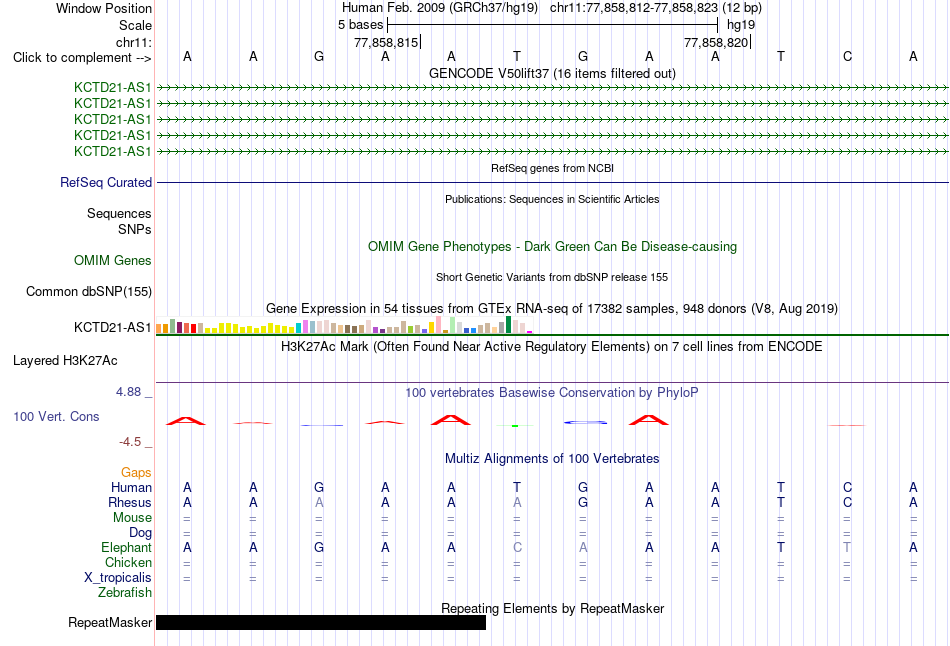Click the 'Human Feb. 2009 (GRCh37/hg19)' assembly text
The image size is (950, 646).
pyautogui.click(x=440, y=8)
